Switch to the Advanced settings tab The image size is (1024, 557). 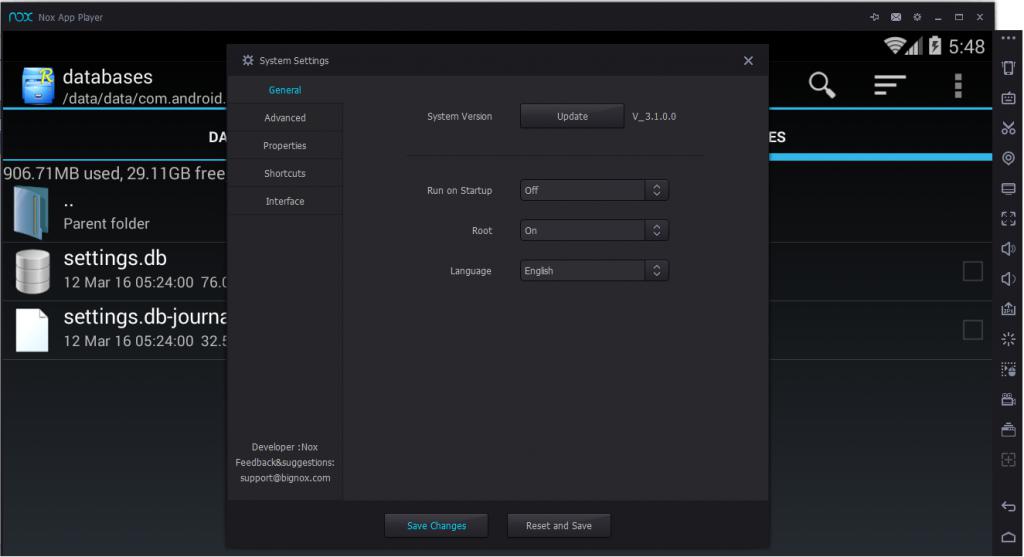(x=285, y=118)
